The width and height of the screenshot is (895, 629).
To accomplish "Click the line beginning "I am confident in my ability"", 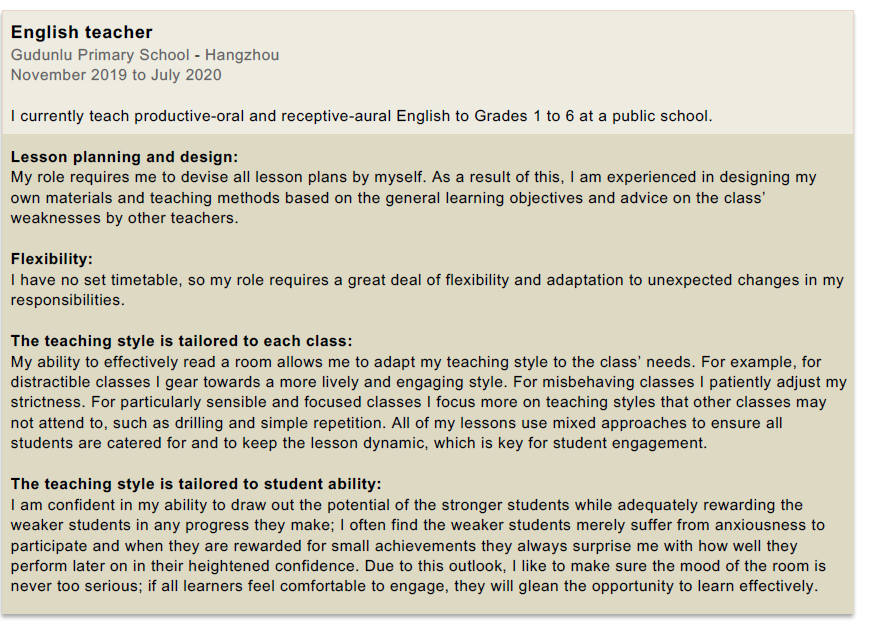I will [x=407, y=505].
